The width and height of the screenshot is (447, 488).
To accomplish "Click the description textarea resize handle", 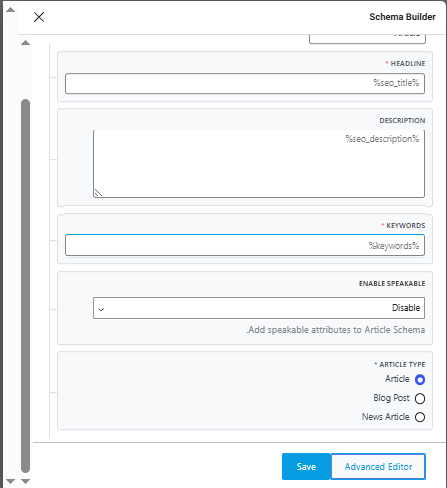I will click(98, 193).
